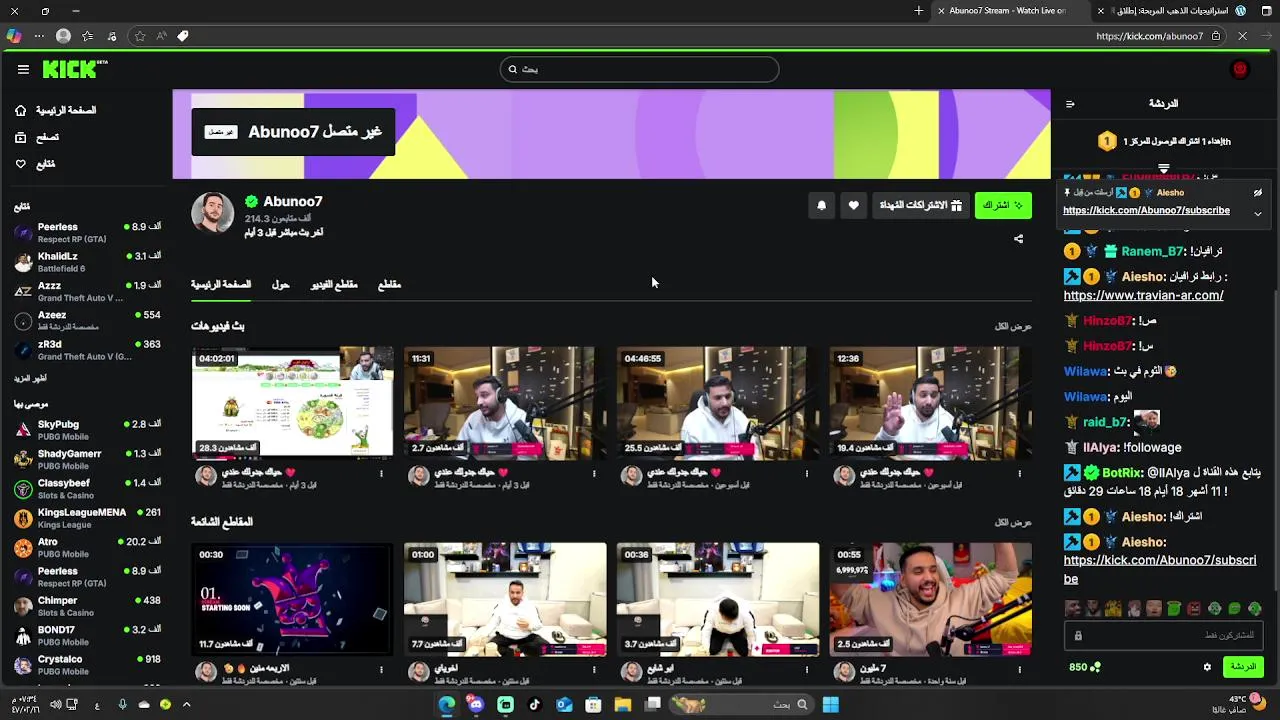Open the Home sidebar item (الصفحة الرئيسية)

pos(56,110)
